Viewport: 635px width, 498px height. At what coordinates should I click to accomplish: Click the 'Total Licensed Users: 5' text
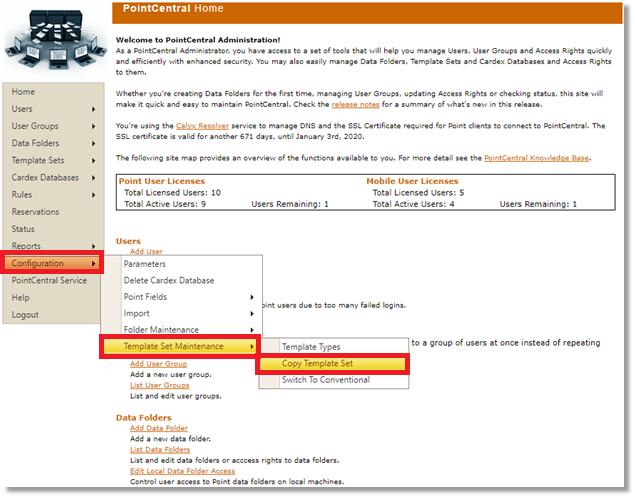click(418, 193)
